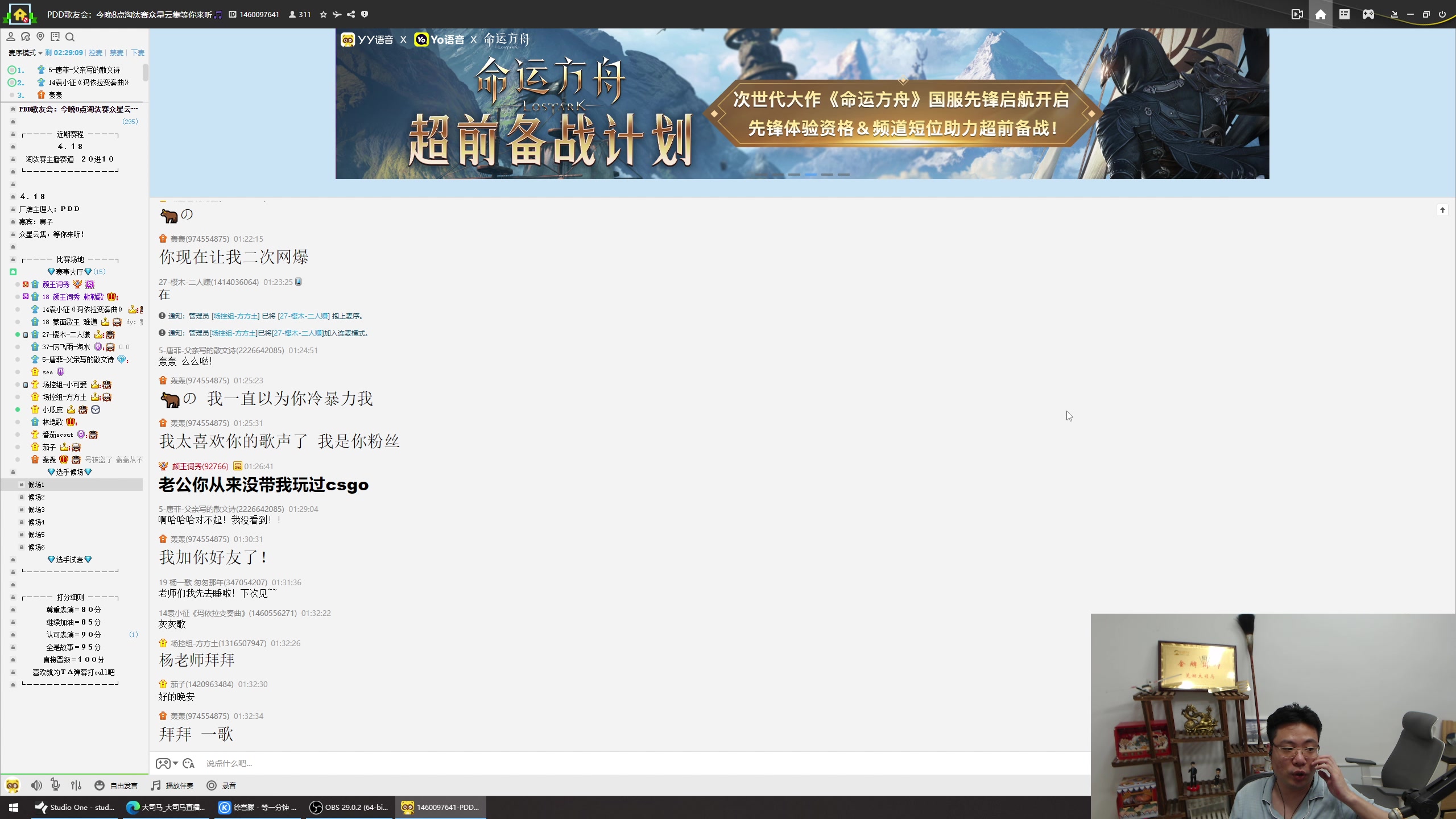Click the active blue banner carousel indicator
1456x819 pixels.
(x=810, y=175)
